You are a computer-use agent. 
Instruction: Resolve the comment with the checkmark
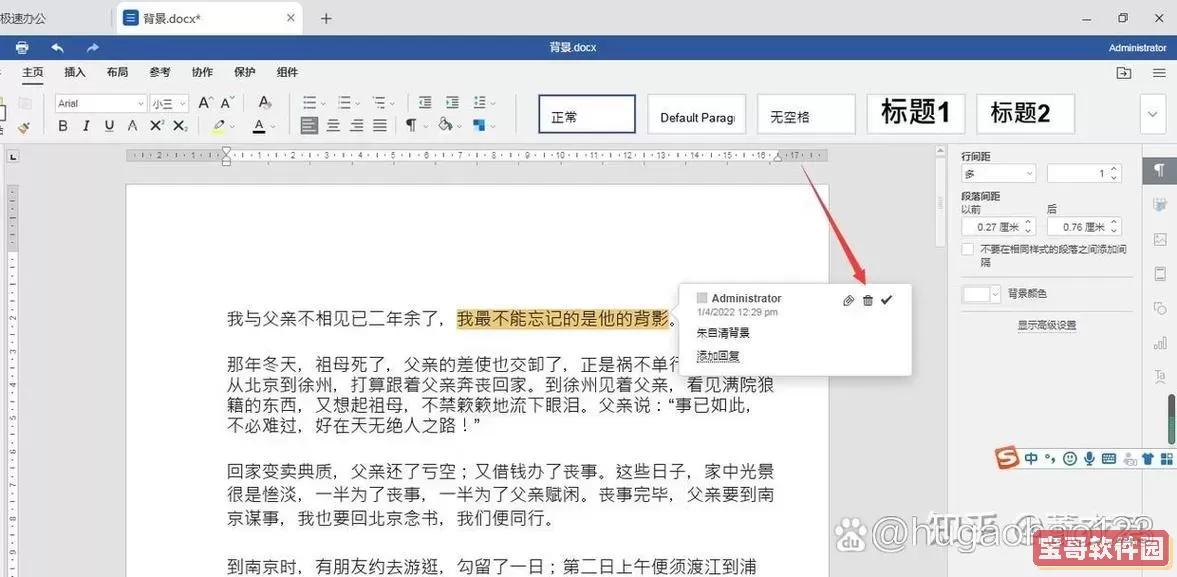click(x=887, y=300)
